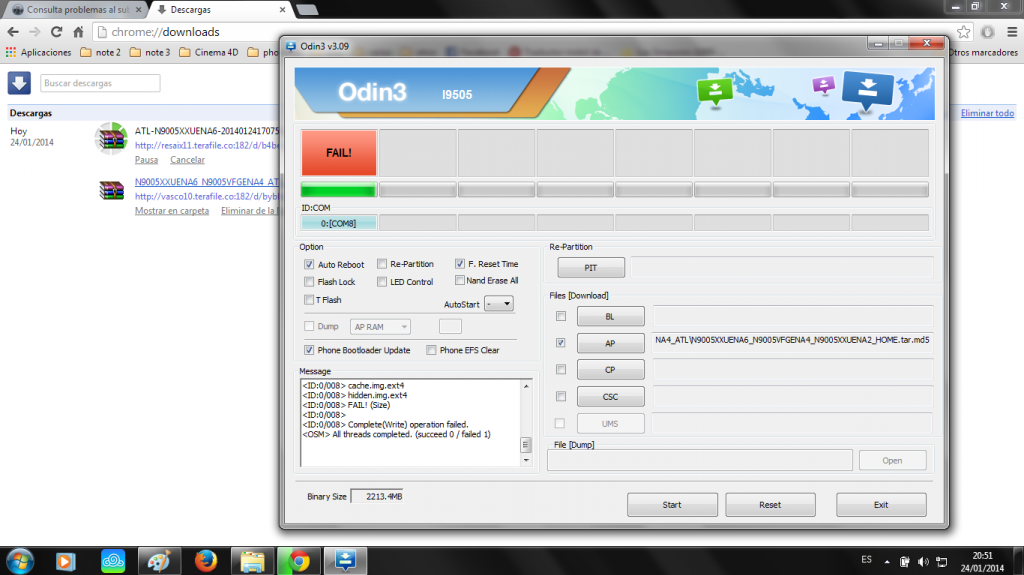
Task: Uncheck the Auto Reboot option
Action: point(309,265)
